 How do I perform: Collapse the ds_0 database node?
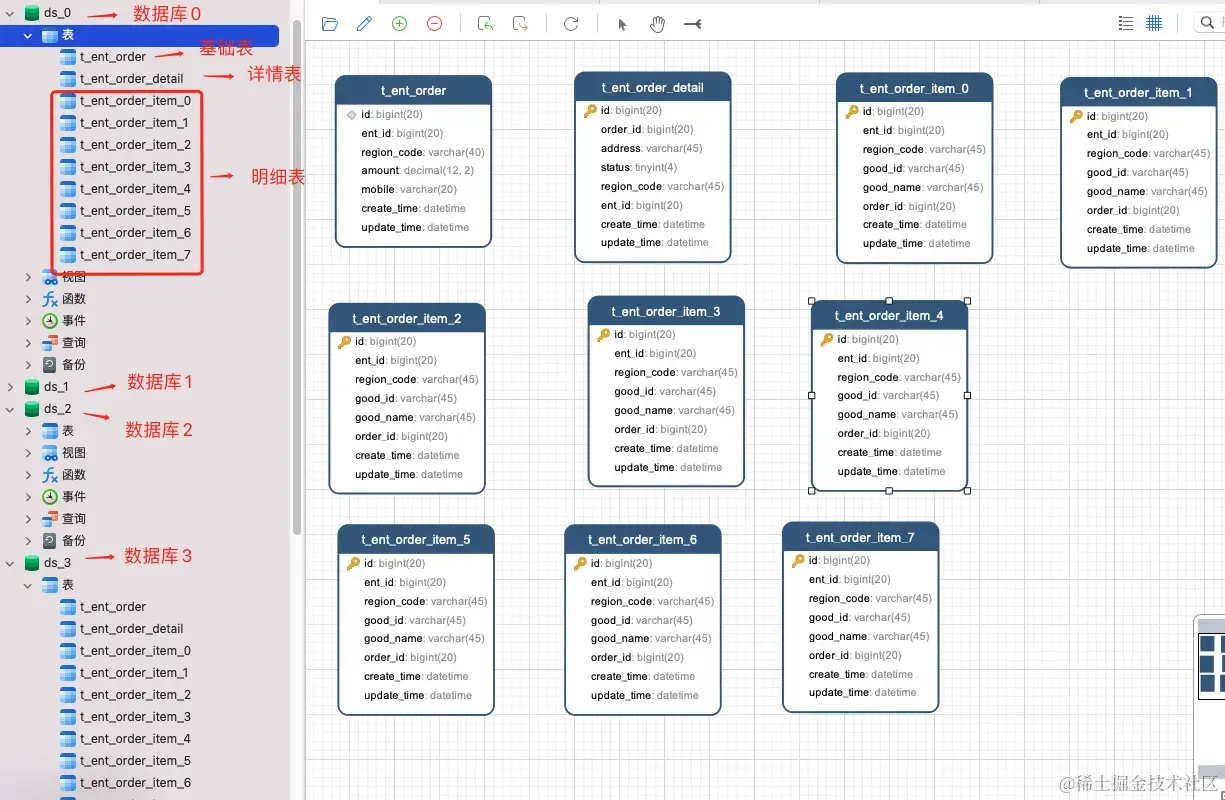point(11,13)
